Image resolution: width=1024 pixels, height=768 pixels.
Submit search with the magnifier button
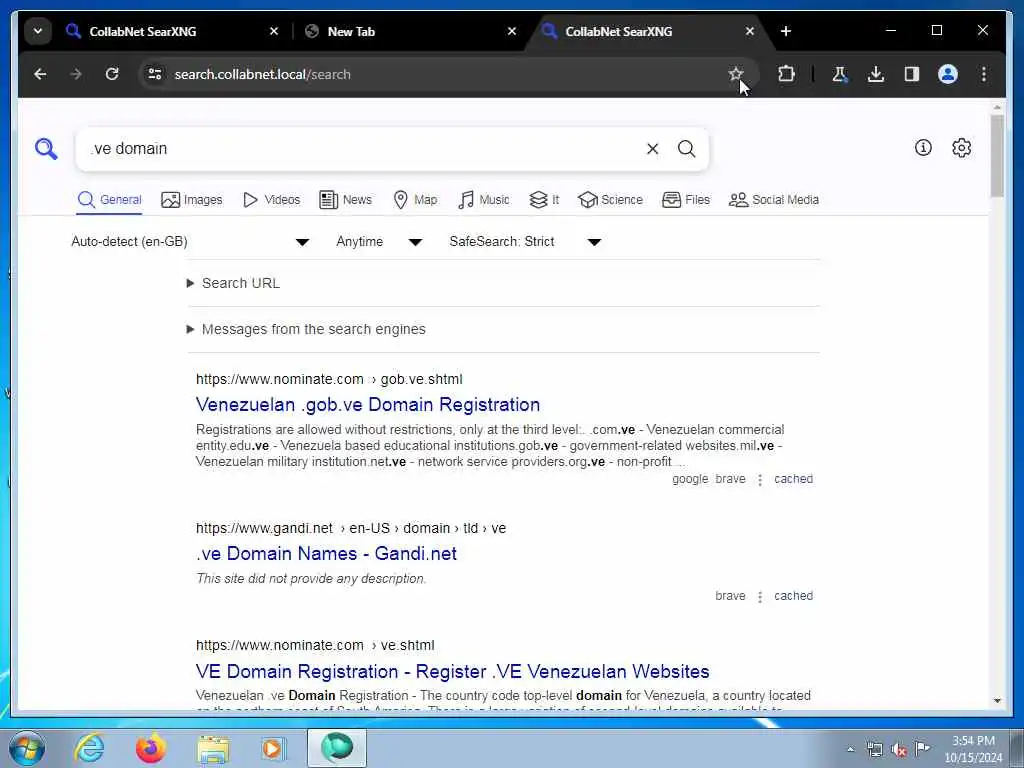[686, 149]
